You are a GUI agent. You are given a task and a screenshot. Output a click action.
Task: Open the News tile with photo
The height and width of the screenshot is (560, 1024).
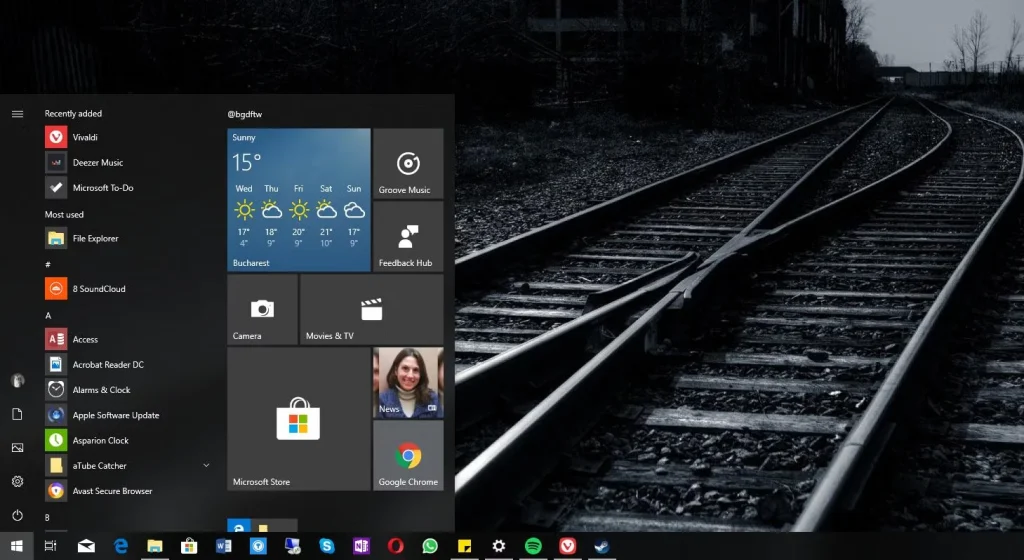click(x=408, y=382)
